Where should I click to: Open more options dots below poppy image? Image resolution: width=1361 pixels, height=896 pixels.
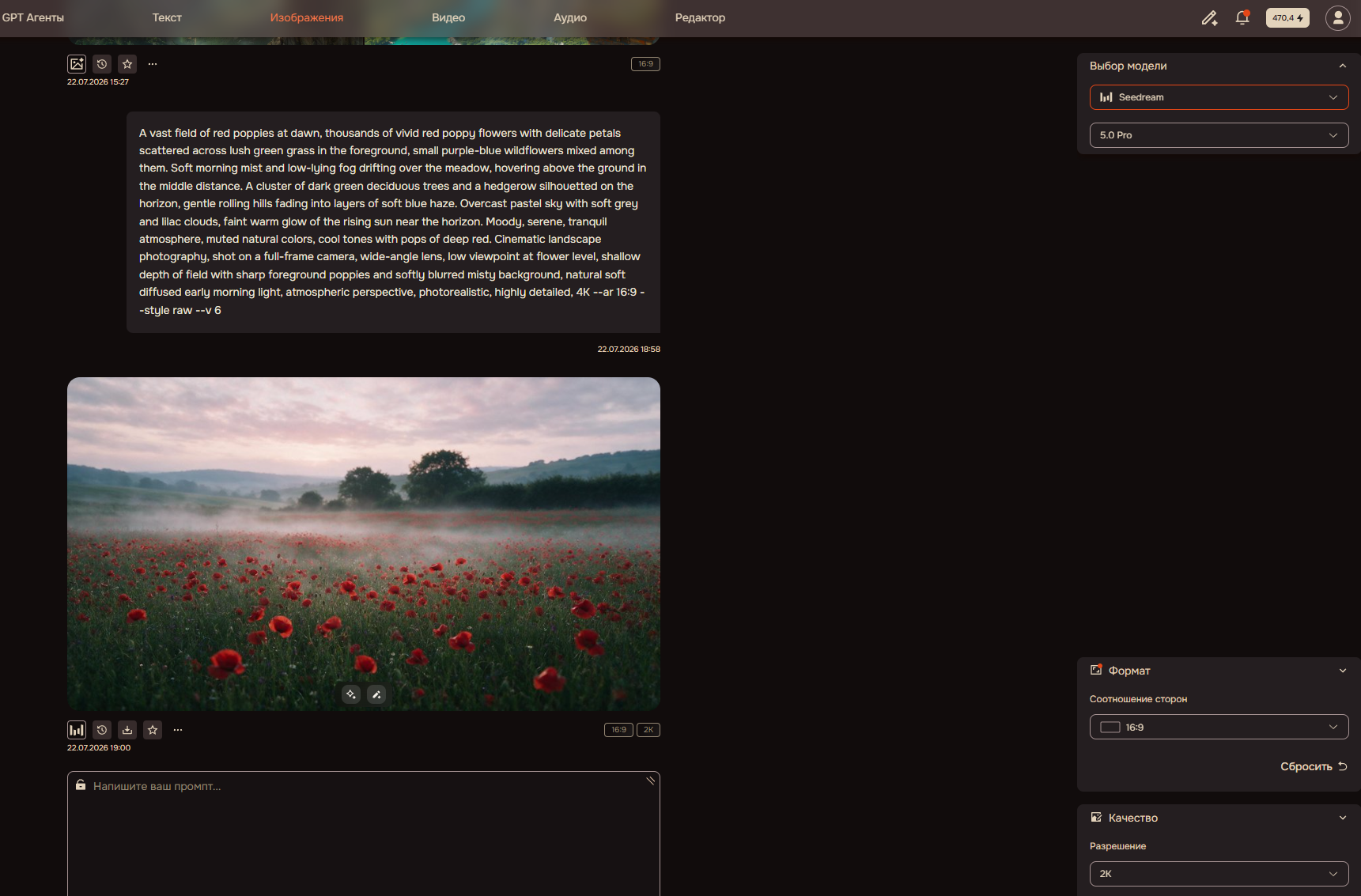coord(178,730)
